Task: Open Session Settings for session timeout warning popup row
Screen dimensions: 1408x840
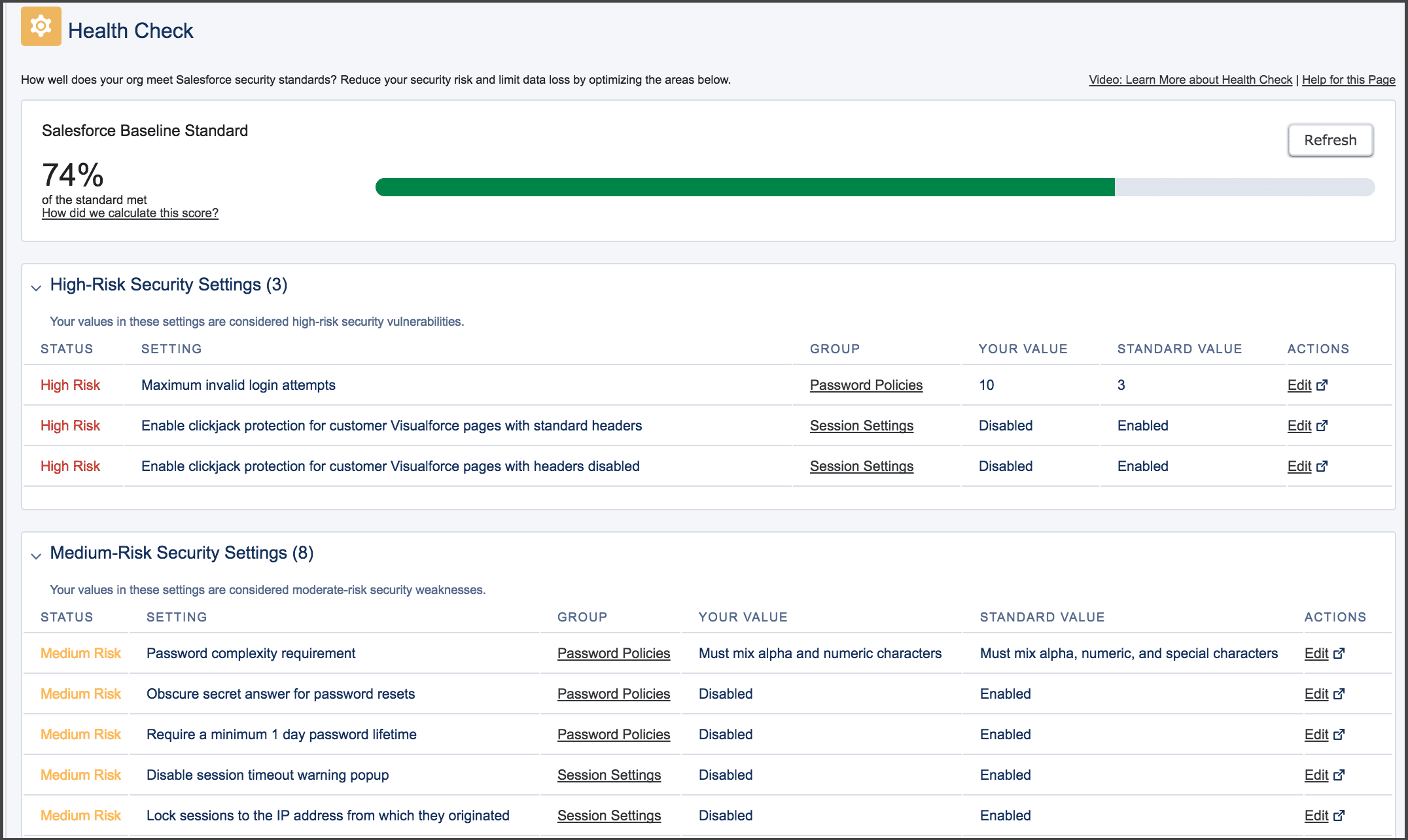Action: (x=609, y=775)
